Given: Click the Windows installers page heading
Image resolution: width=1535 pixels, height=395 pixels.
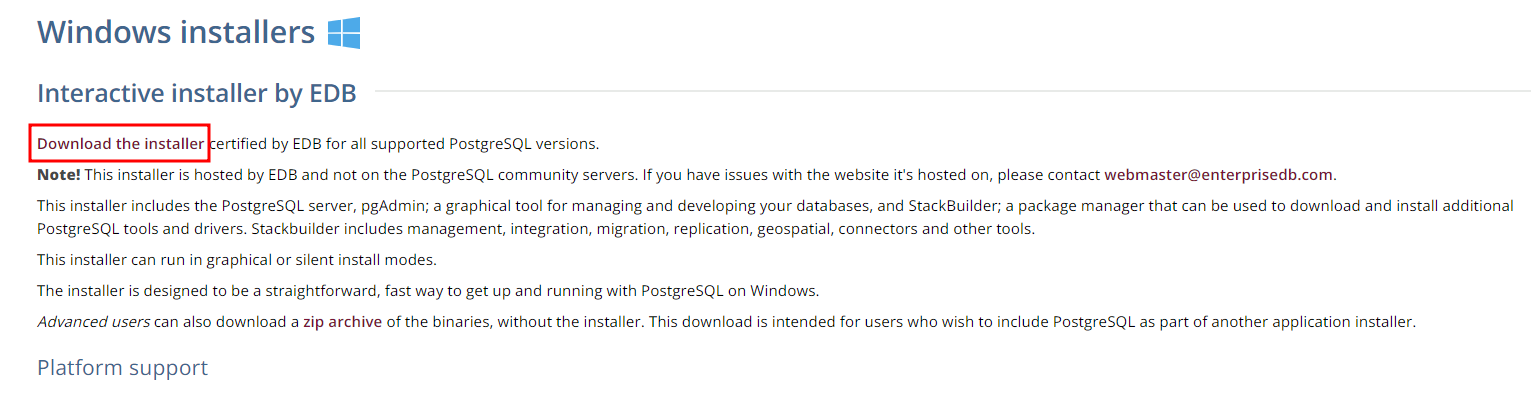Looking at the screenshot, I should click(x=176, y=32).
